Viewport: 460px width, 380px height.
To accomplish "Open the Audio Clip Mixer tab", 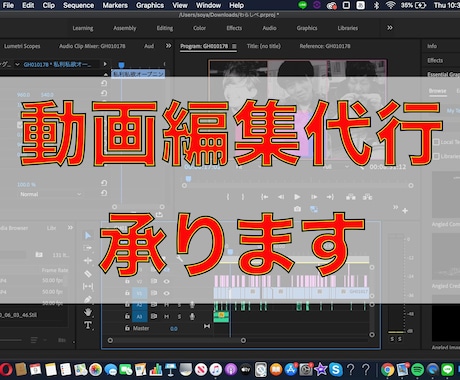I will pos(92,46).
